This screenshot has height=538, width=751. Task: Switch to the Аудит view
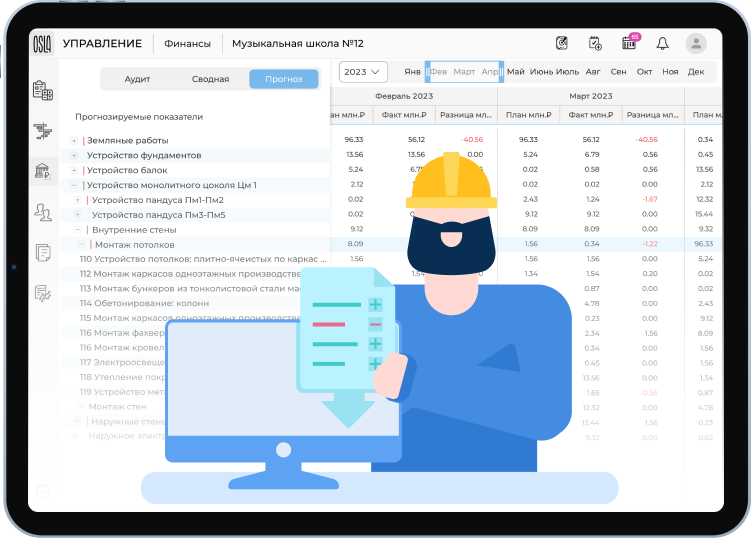(x=137, y=79)
